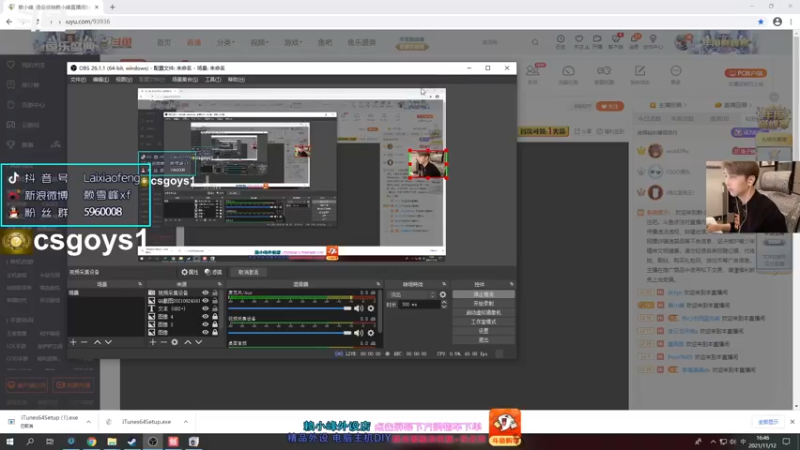This screenshot has height=450, width=800.
Task: Bookmark this page with the star icon
Action: [761, 21]
